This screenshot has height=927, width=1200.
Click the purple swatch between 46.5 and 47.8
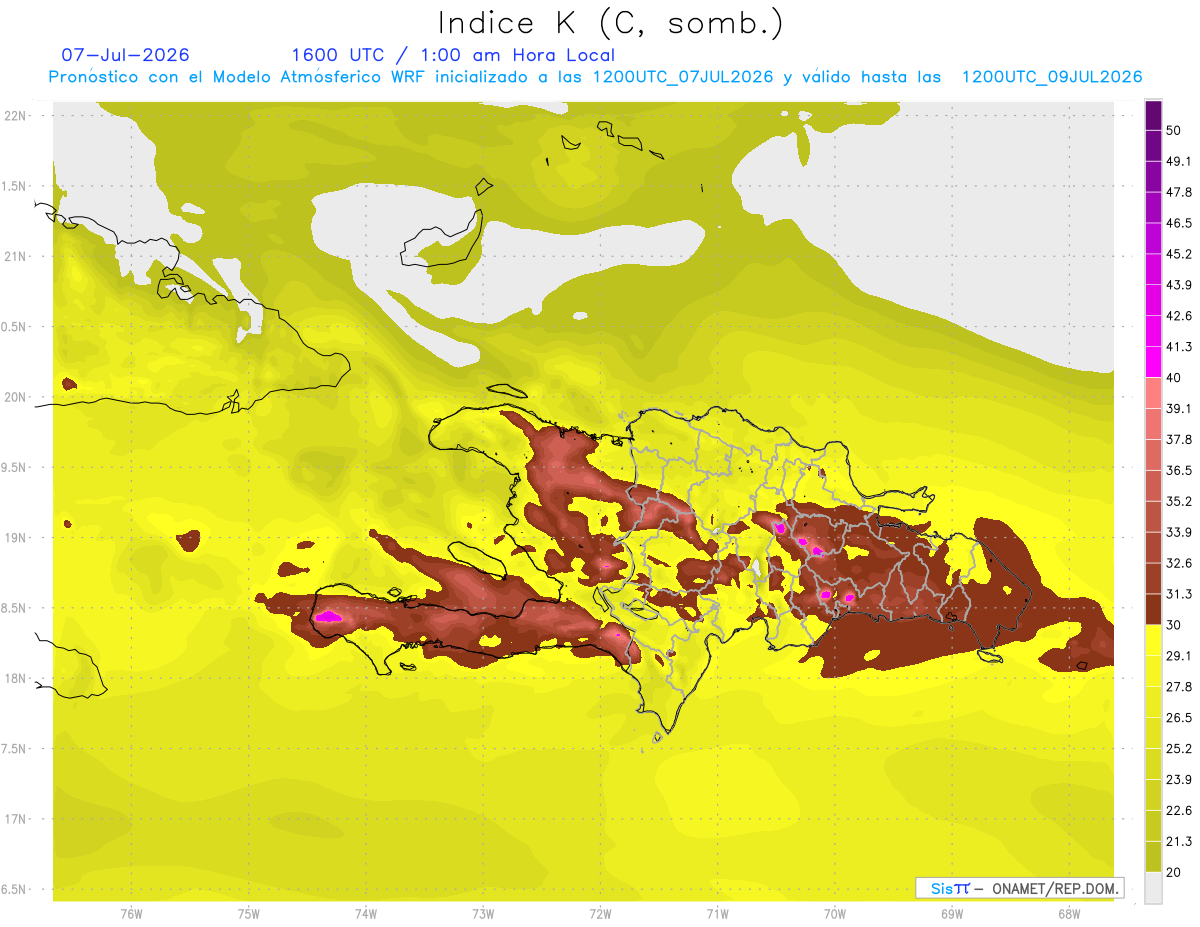(x=1153, y=208)
